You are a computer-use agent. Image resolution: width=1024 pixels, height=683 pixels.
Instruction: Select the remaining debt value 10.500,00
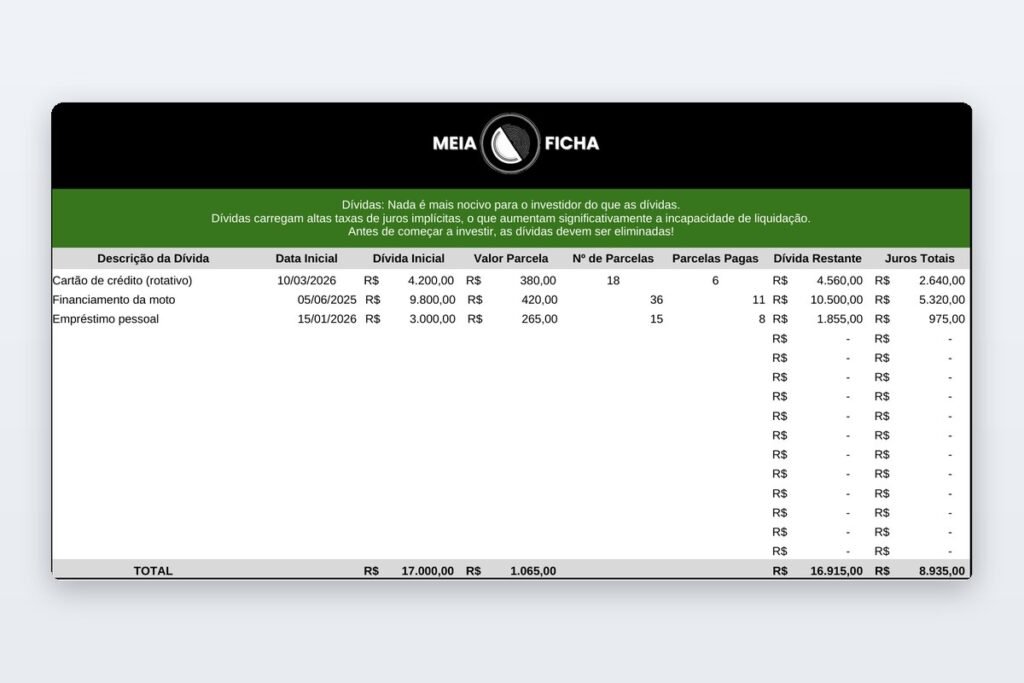coord(837,300)
